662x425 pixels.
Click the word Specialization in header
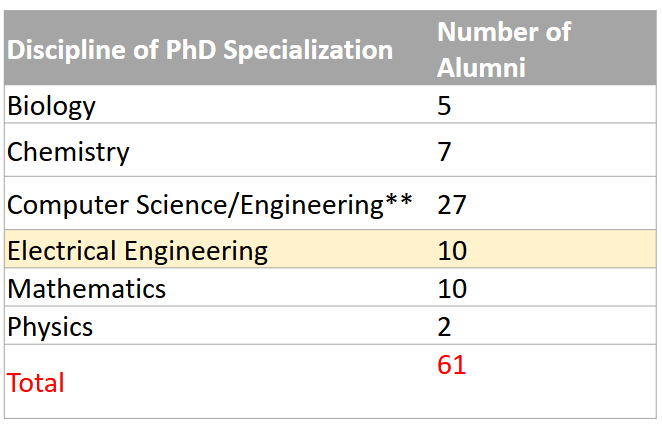point(308,50)
